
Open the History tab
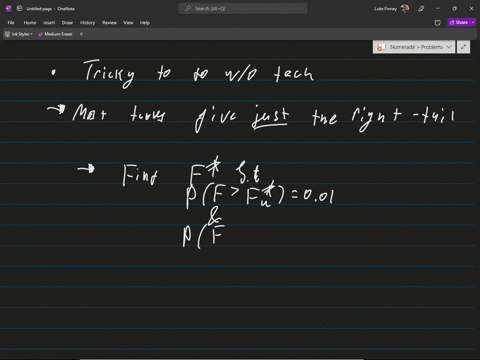pos(87,23)
